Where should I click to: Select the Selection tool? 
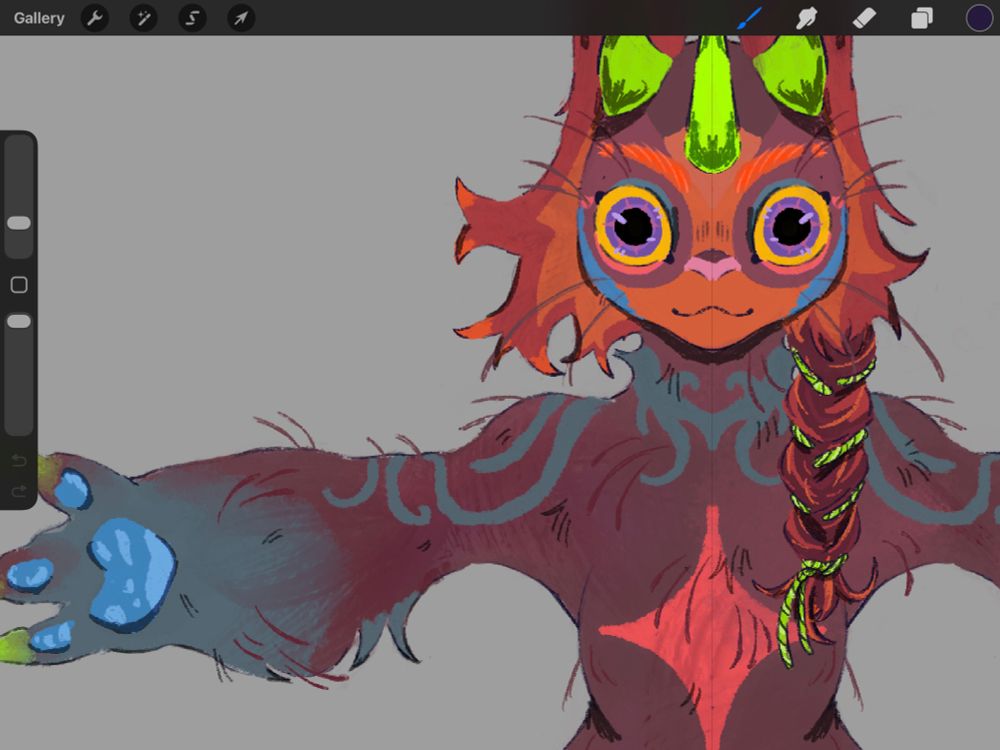191,17
